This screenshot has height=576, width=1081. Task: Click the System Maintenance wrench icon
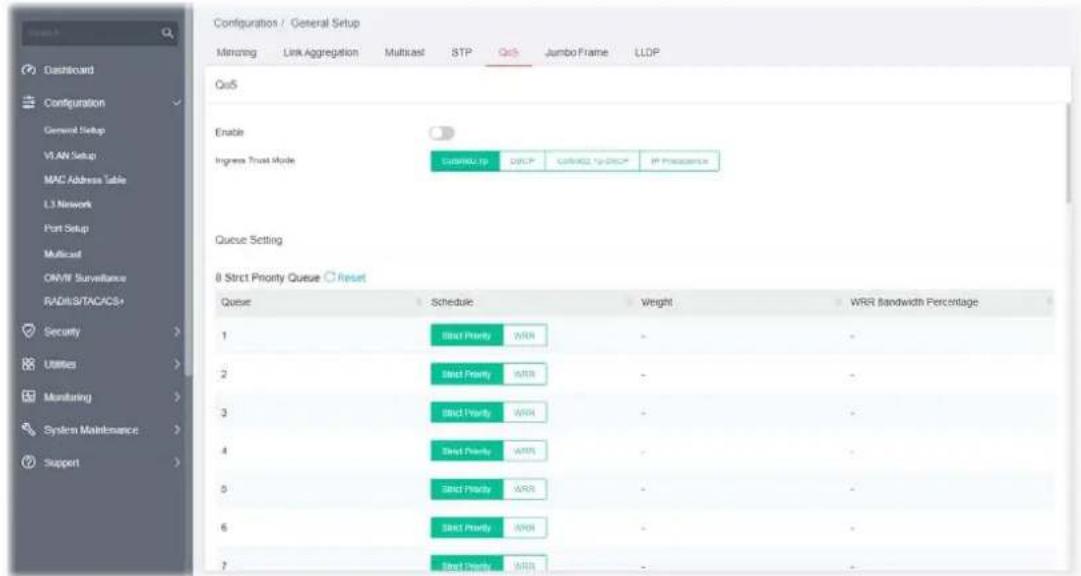pos(29,430)
